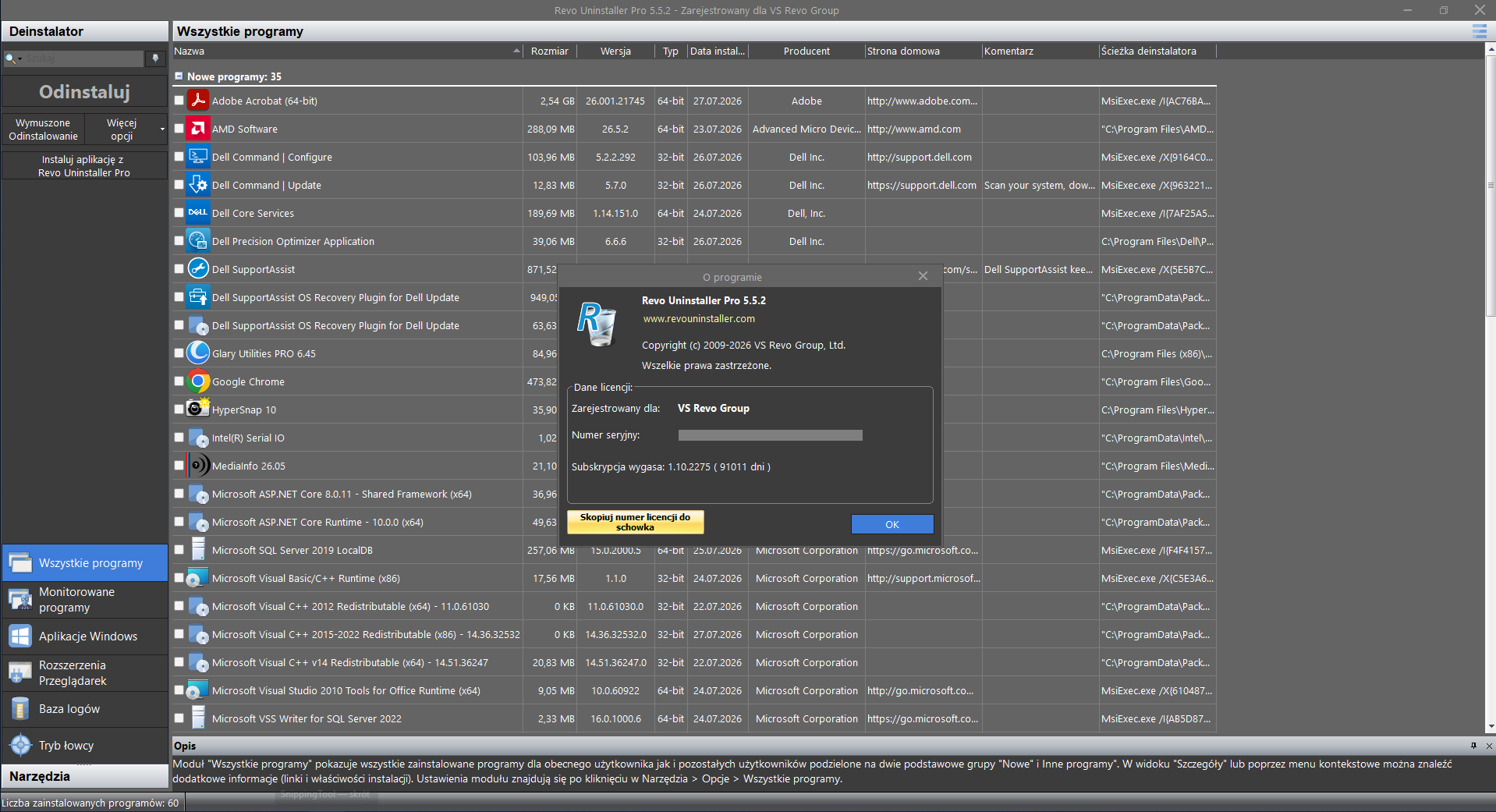Click the Visual C++ 2012 Redistributable icon
This screenshot has height=812, width=1496.
tap(198, 606)
